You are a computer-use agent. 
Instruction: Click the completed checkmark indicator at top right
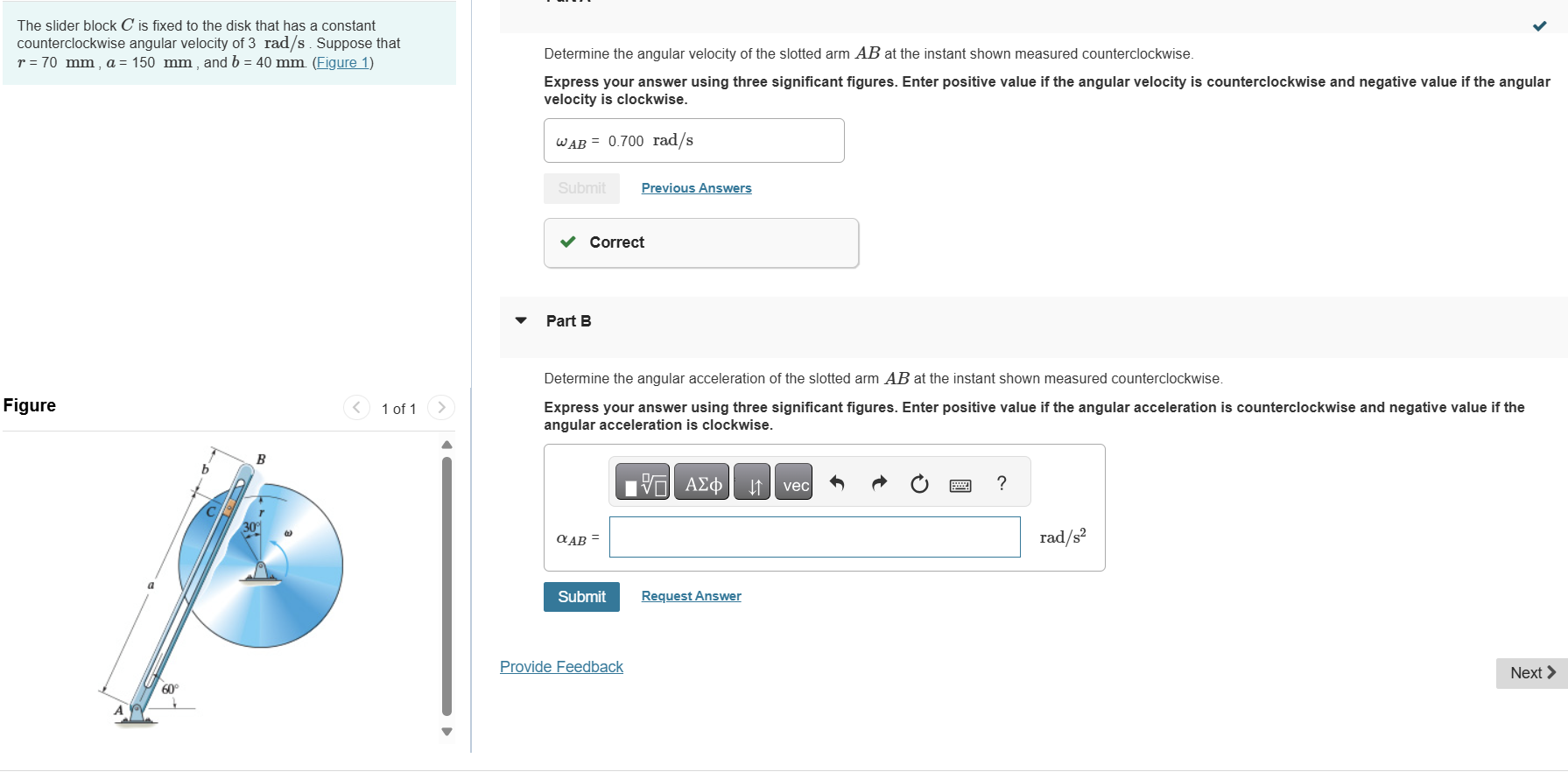(x=1538, y=27)
